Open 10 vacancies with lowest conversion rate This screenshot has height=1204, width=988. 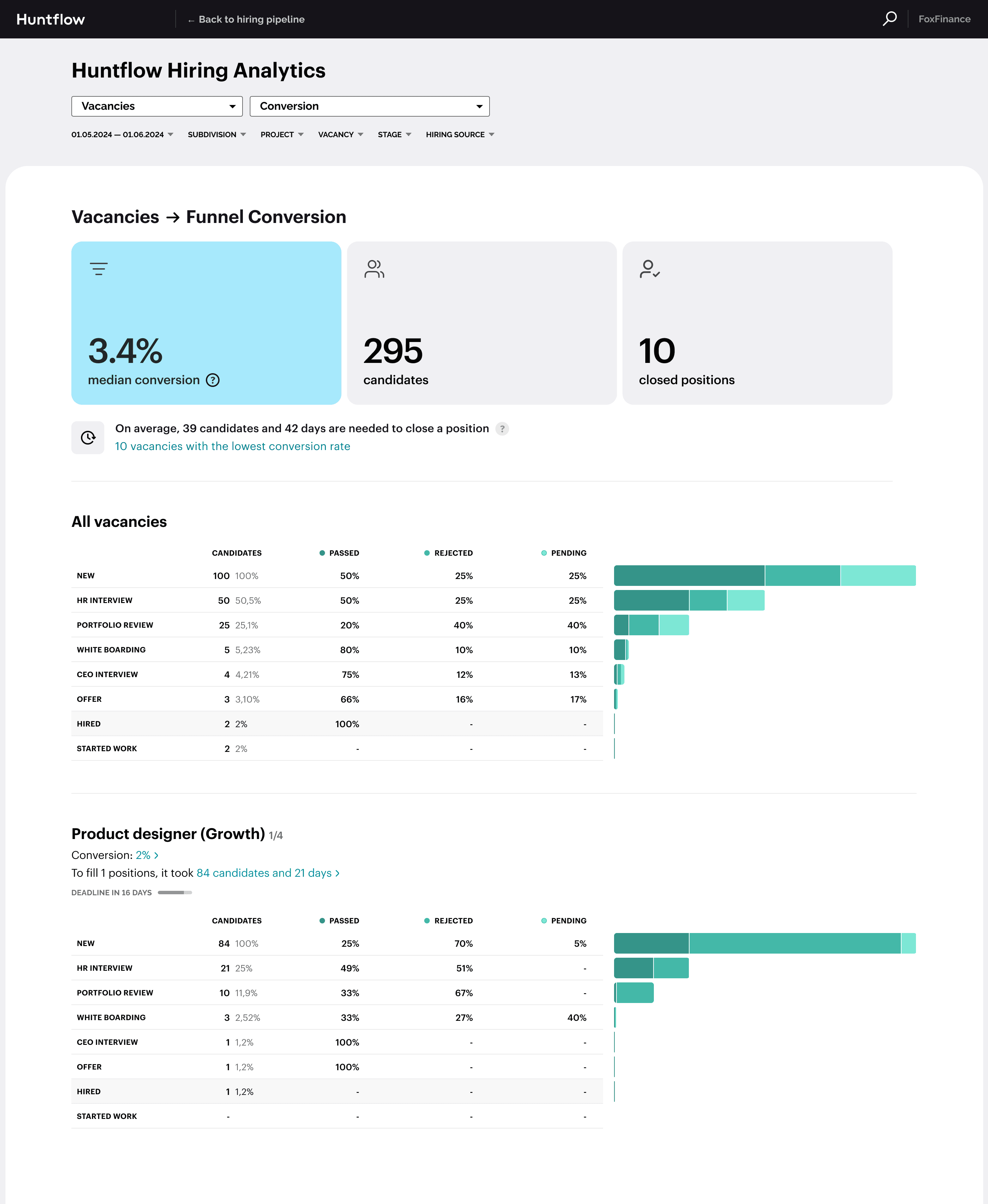[x=232, y=447]
